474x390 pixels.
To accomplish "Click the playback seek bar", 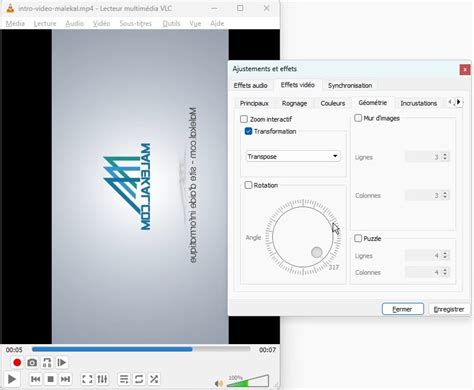I will click(x=141, y=349).
